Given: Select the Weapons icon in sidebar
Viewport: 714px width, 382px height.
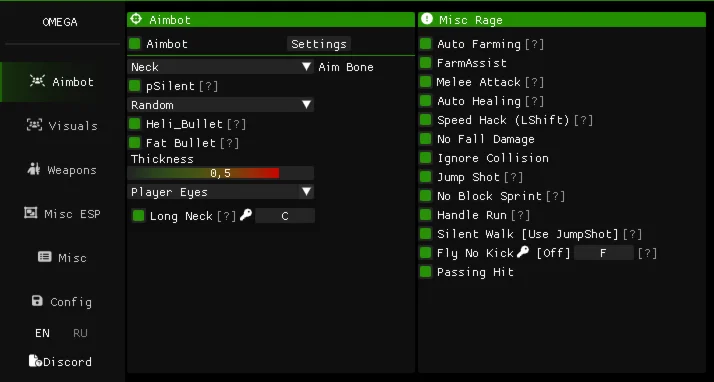Looking at the screenshot, I should click(34, 169).
